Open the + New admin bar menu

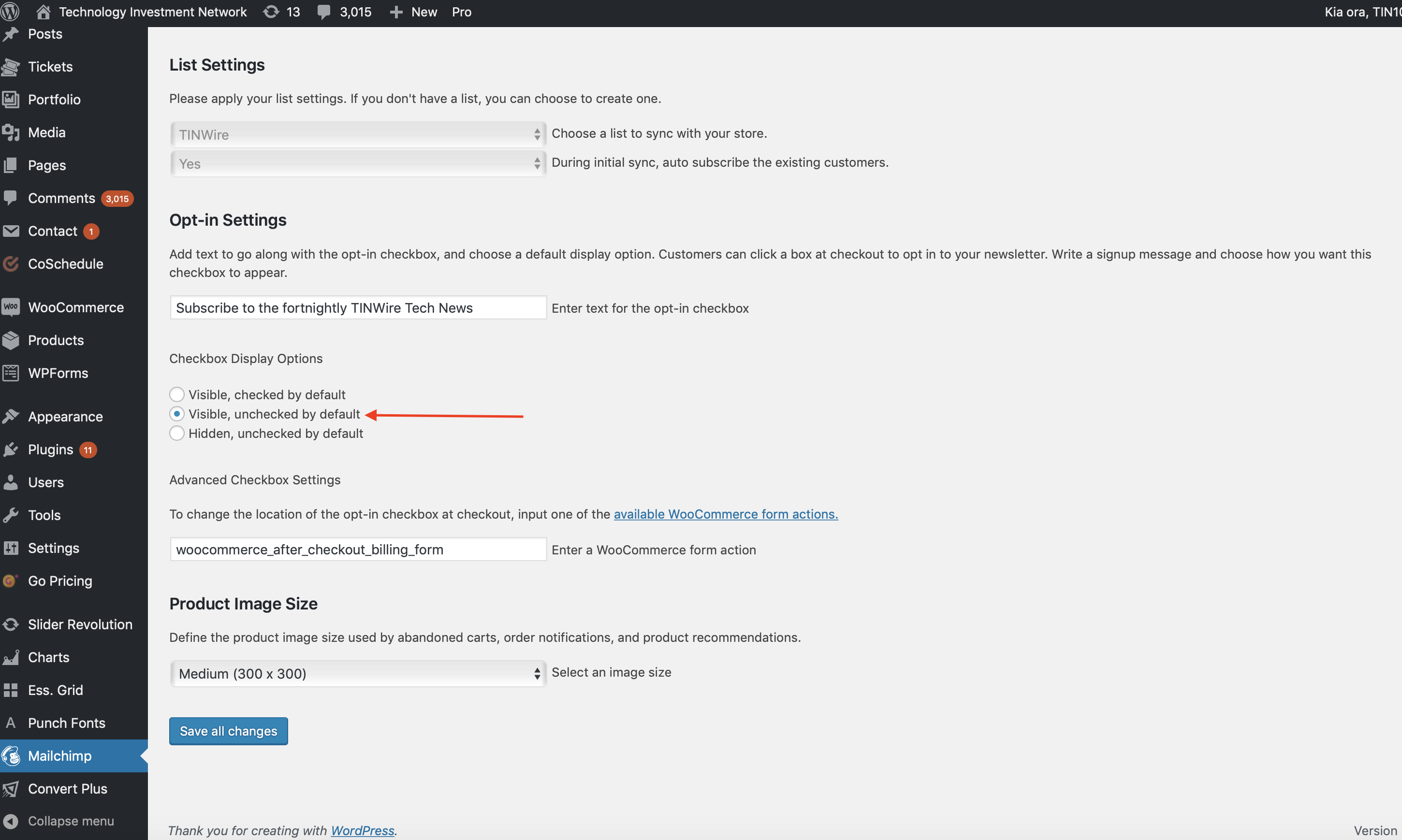click(x=414, y=11)
